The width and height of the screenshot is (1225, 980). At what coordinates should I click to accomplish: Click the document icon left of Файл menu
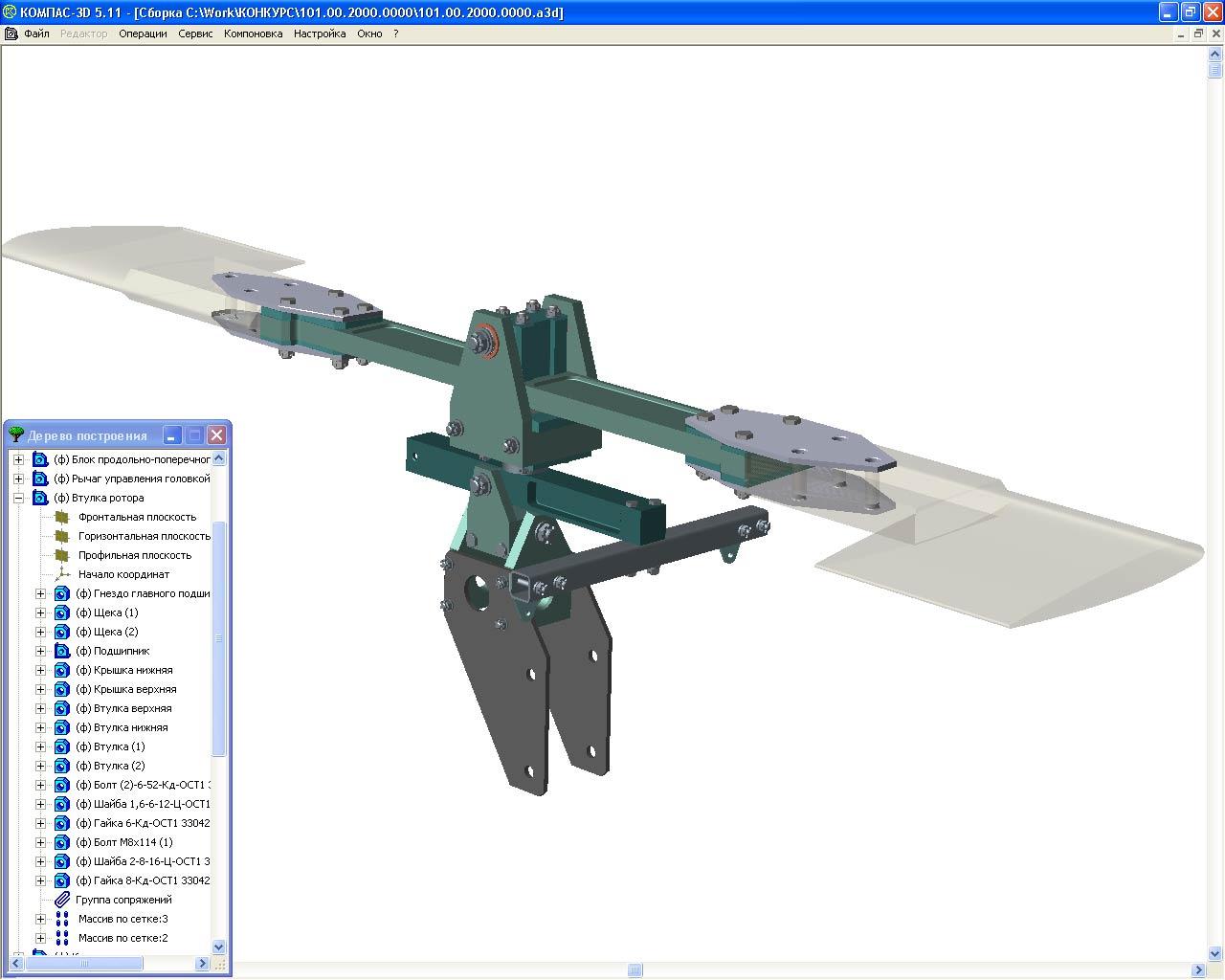coord(11,33)
